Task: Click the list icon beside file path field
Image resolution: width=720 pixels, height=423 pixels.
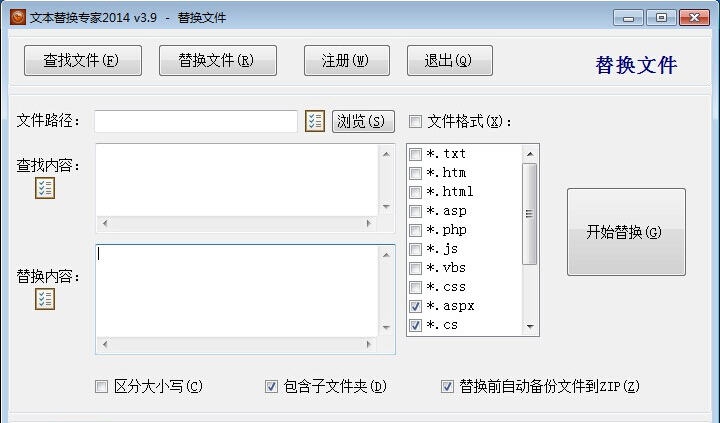Action: [x=315, y=121]
